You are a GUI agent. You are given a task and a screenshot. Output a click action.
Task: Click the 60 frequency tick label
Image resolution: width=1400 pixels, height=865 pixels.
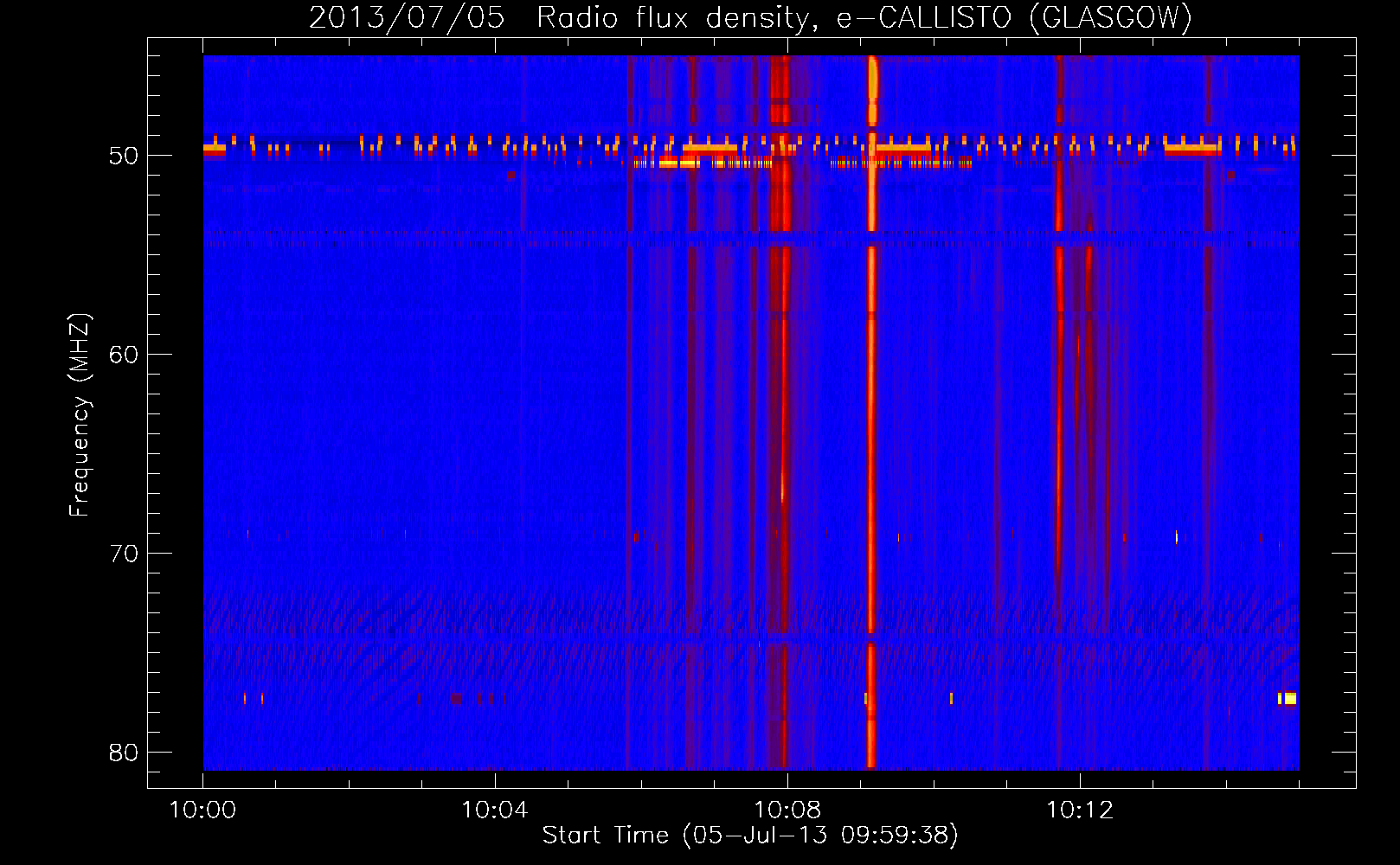click(124, 355)
